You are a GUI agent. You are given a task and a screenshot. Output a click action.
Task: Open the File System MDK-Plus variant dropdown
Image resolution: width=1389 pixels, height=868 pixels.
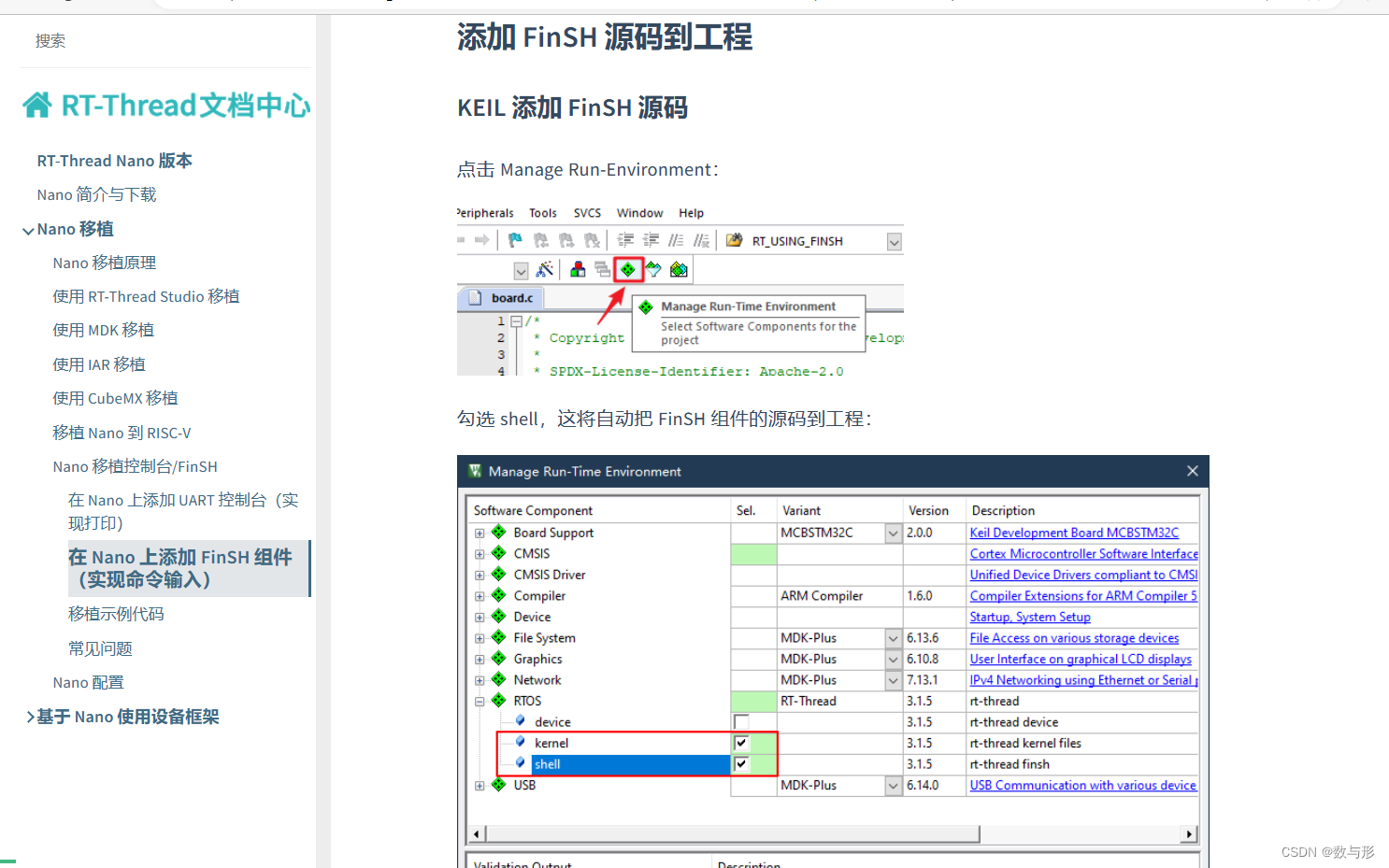pos(893,638)
